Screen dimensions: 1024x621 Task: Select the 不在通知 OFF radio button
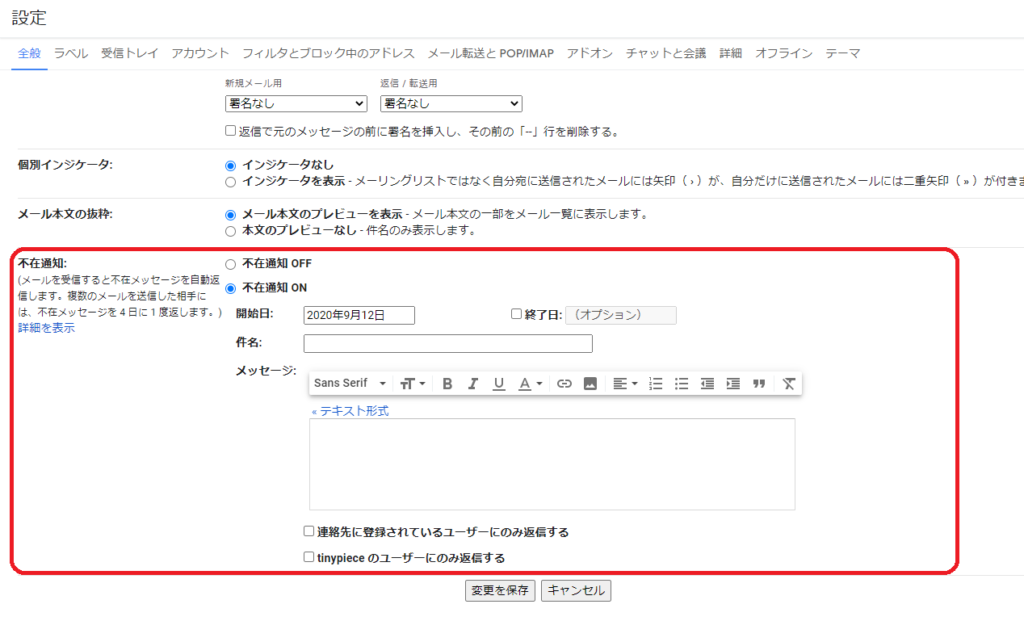click(x=231, y=264)
